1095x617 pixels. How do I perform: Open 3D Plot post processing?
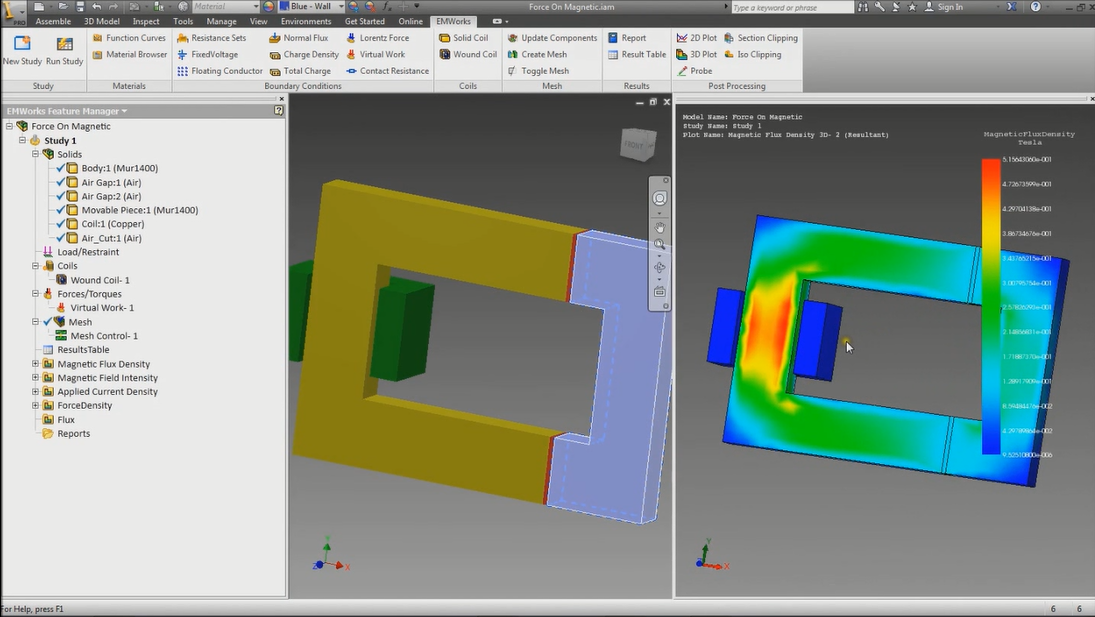[697, 54]
